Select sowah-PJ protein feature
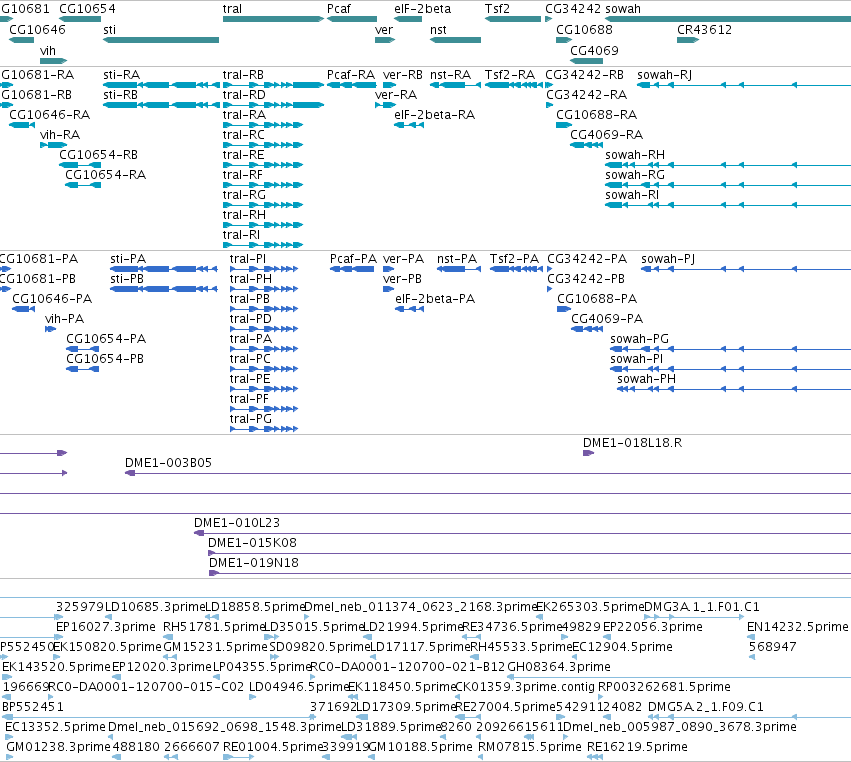This screenshot has width=851, height=762. click(746, 269)
